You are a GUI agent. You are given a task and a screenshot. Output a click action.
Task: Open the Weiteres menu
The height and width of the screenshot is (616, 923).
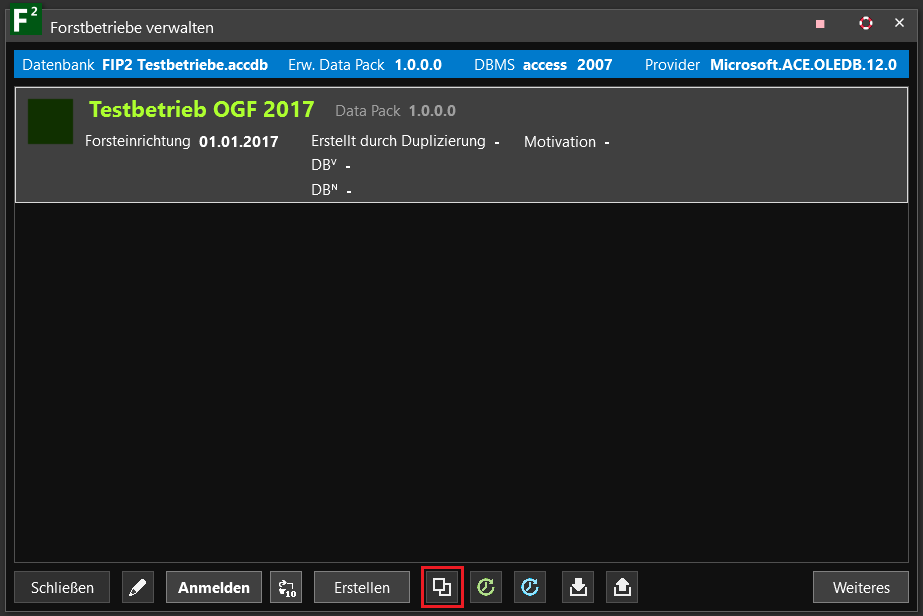click(861, 587)
